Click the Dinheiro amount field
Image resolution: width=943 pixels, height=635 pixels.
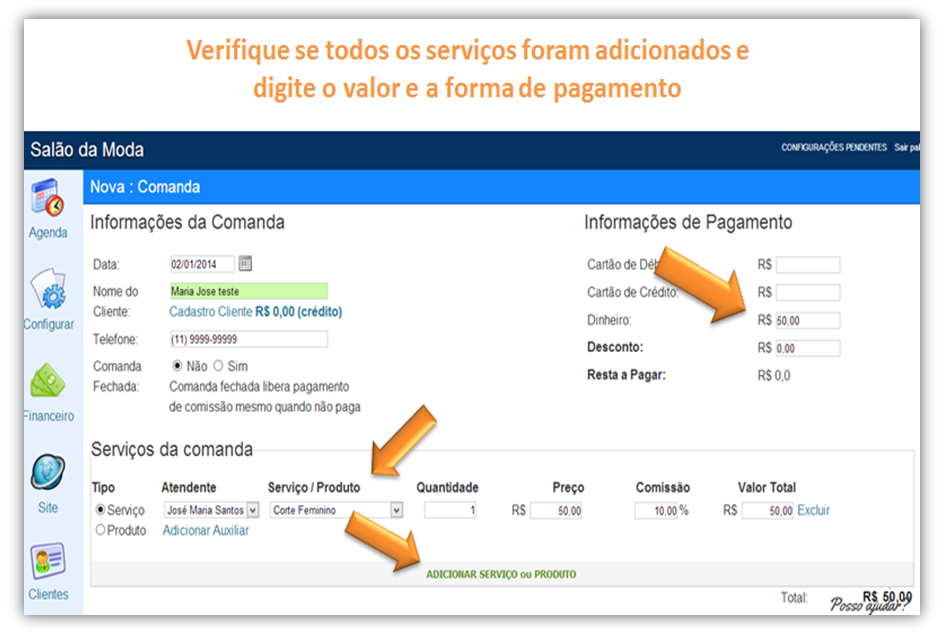[807, 321]
